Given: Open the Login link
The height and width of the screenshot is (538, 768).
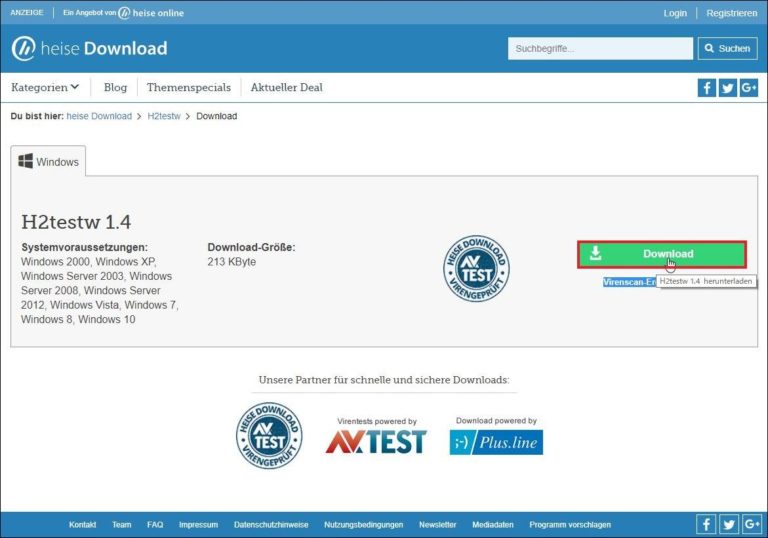Looking at the screenshot, I should [x=675, y=13].
